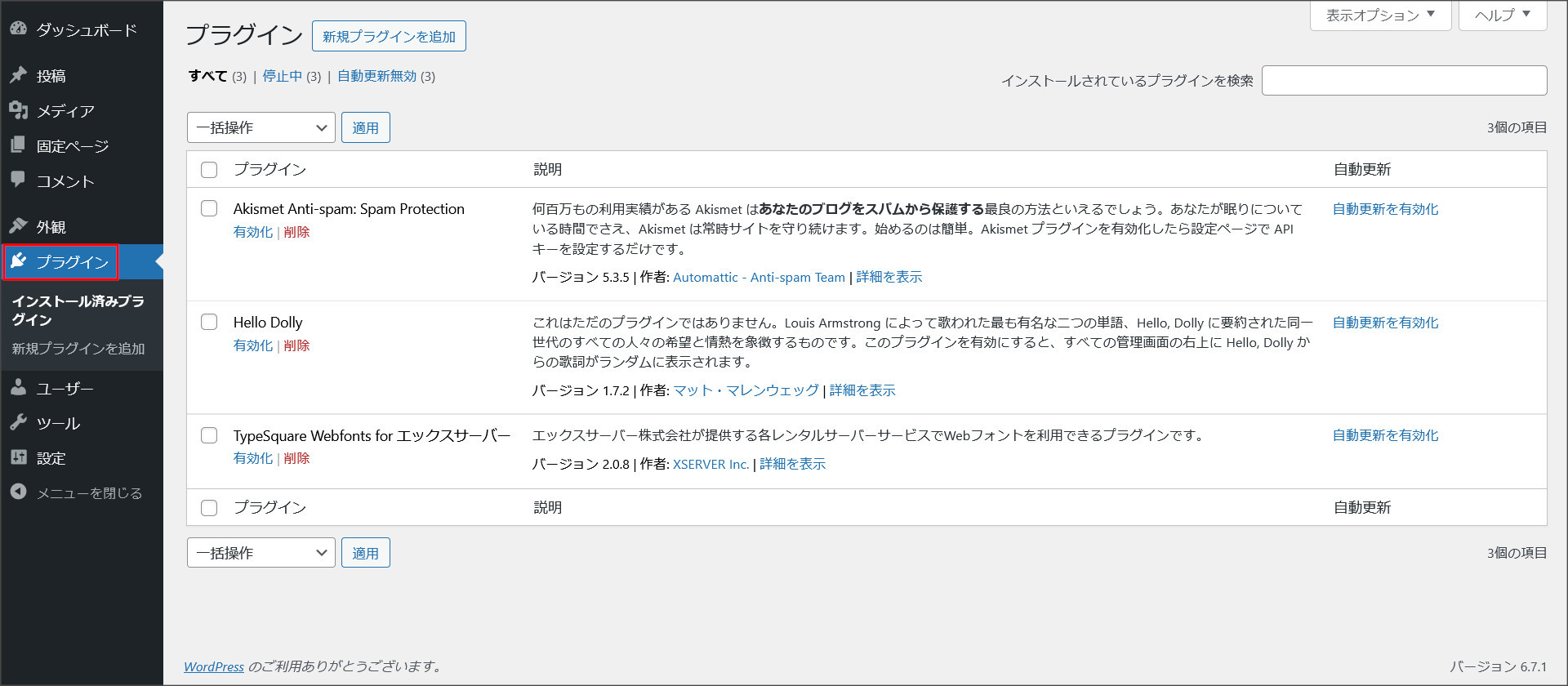Open 投稿 in the sidebar menu
The height and width of the screenshot is (686, 1568).
click(51, 76)
